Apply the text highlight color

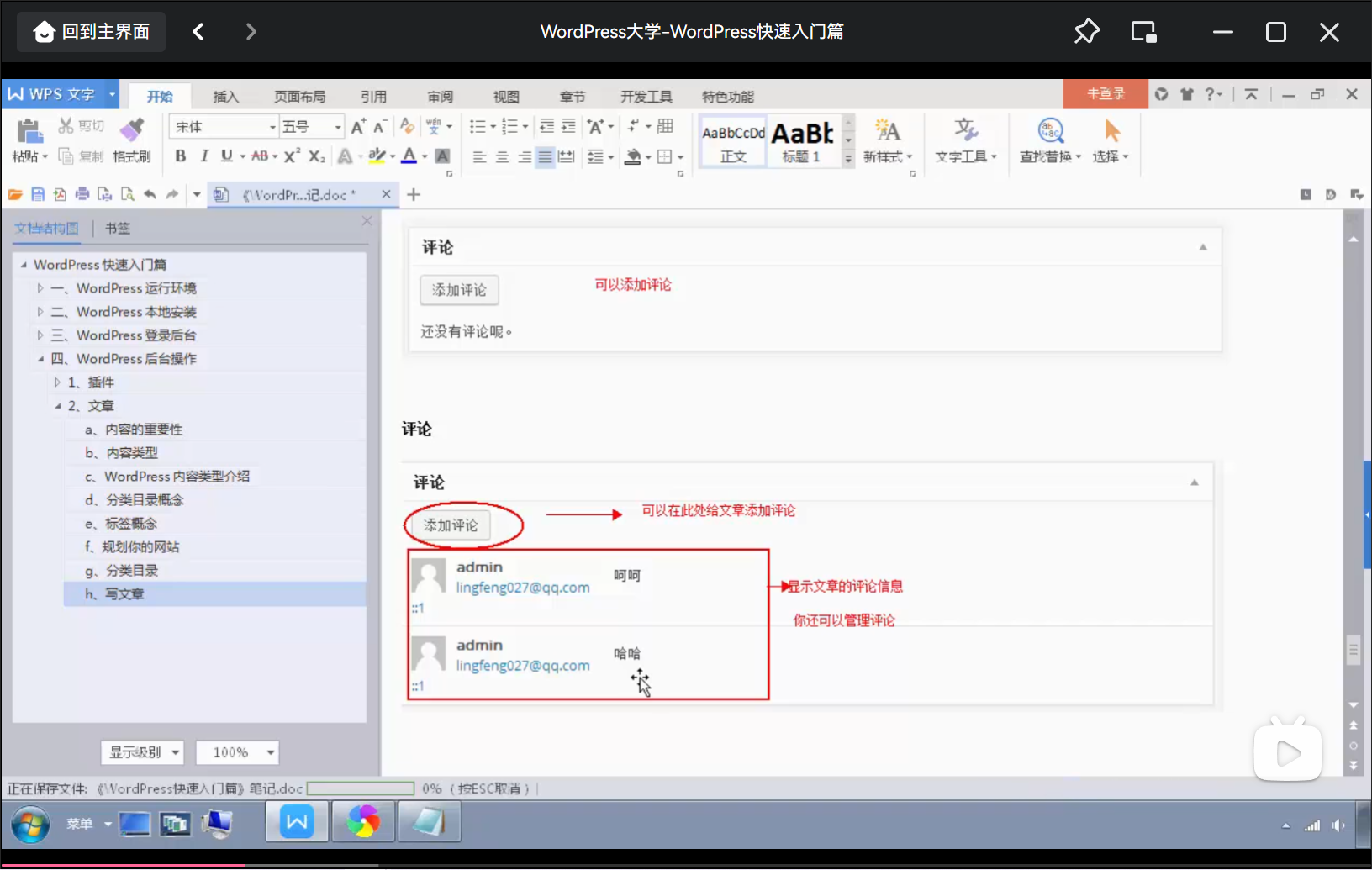coord(377,156)
